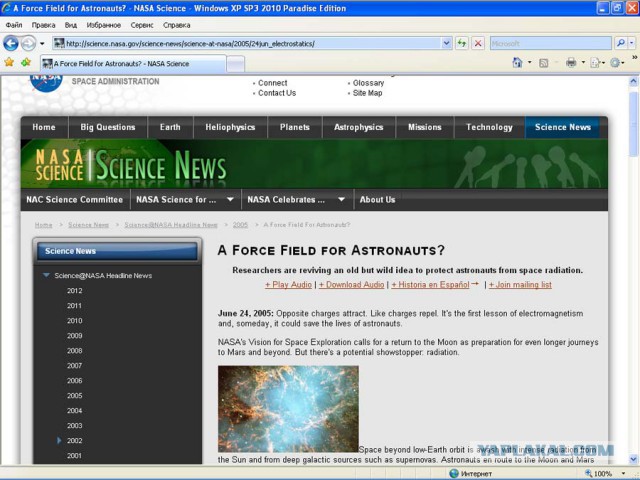
Task: Click + Play Audio link
Action: point(289,285)
